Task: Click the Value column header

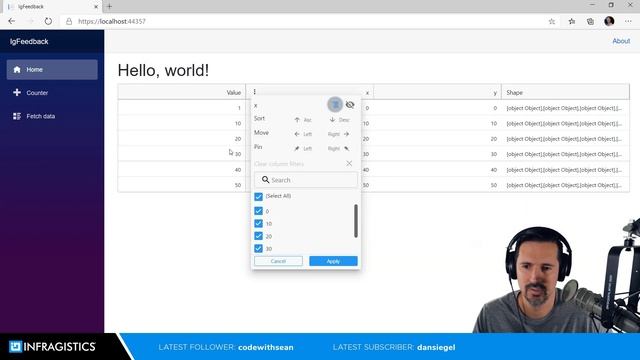Action: click(x=182, y=92)
